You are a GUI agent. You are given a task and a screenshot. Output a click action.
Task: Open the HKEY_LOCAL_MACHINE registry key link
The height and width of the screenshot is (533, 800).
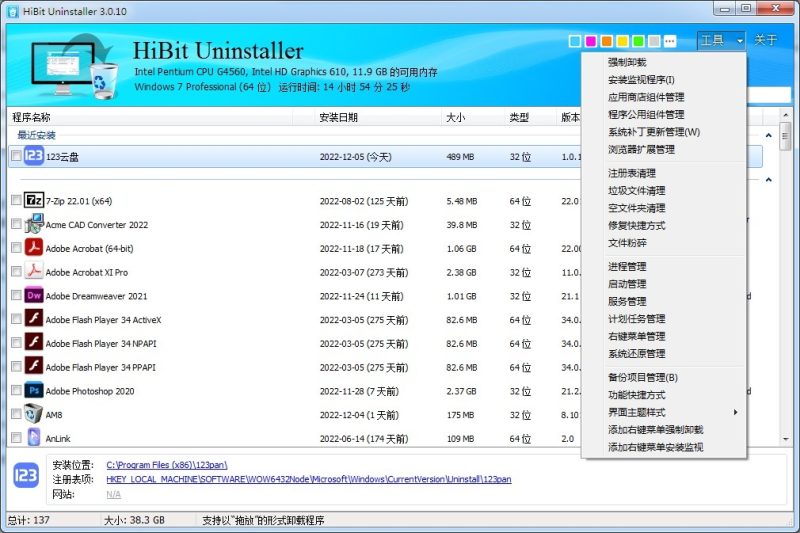309,479
